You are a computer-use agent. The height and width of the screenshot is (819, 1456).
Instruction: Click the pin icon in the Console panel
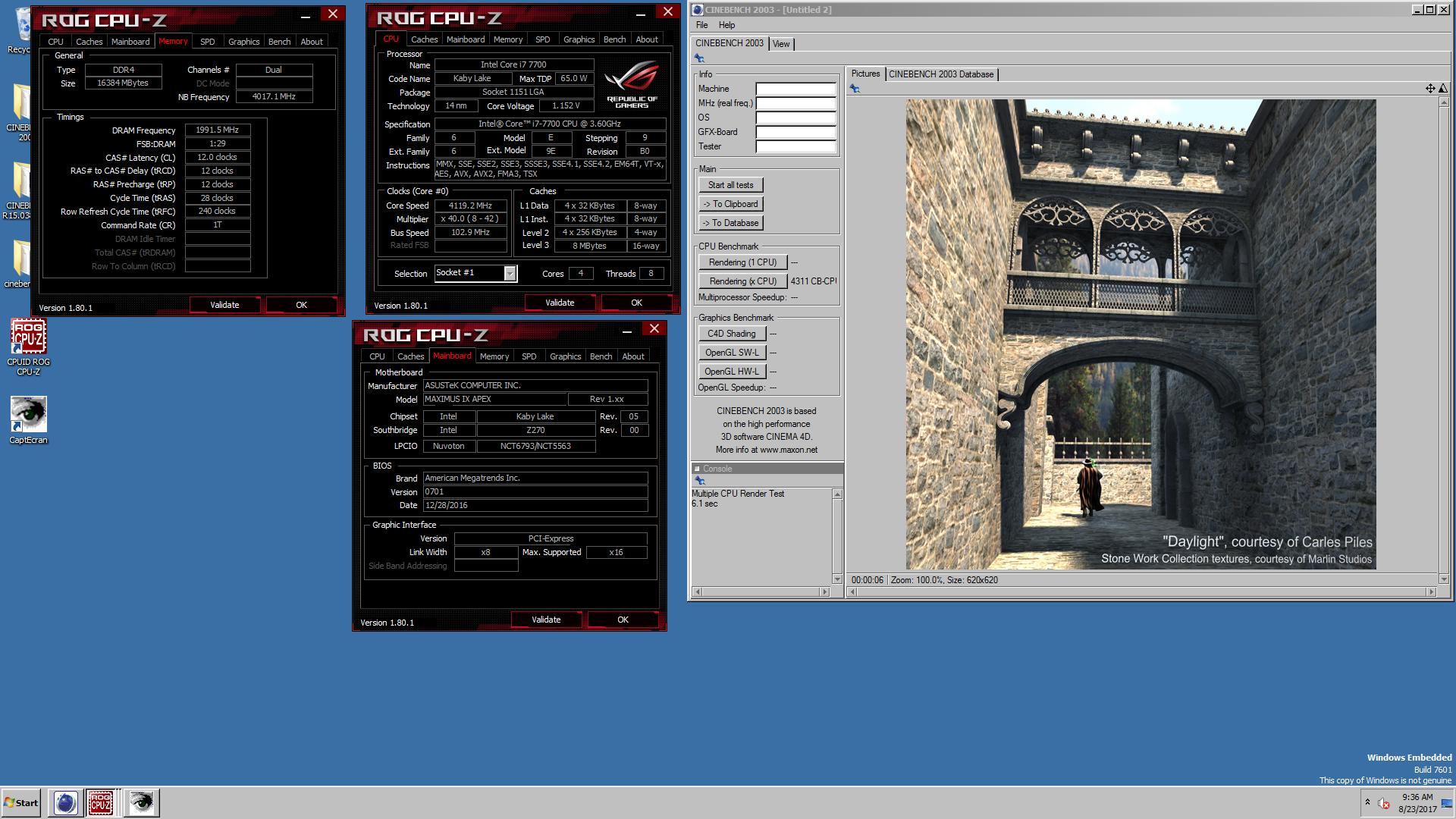tap(699, 481)
